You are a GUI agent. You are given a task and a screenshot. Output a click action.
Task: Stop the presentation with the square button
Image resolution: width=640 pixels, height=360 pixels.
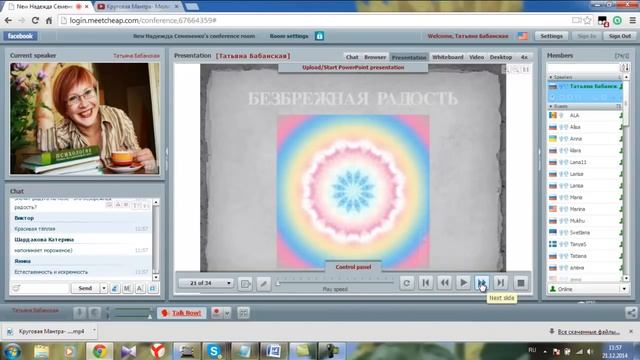coord(520,282)
